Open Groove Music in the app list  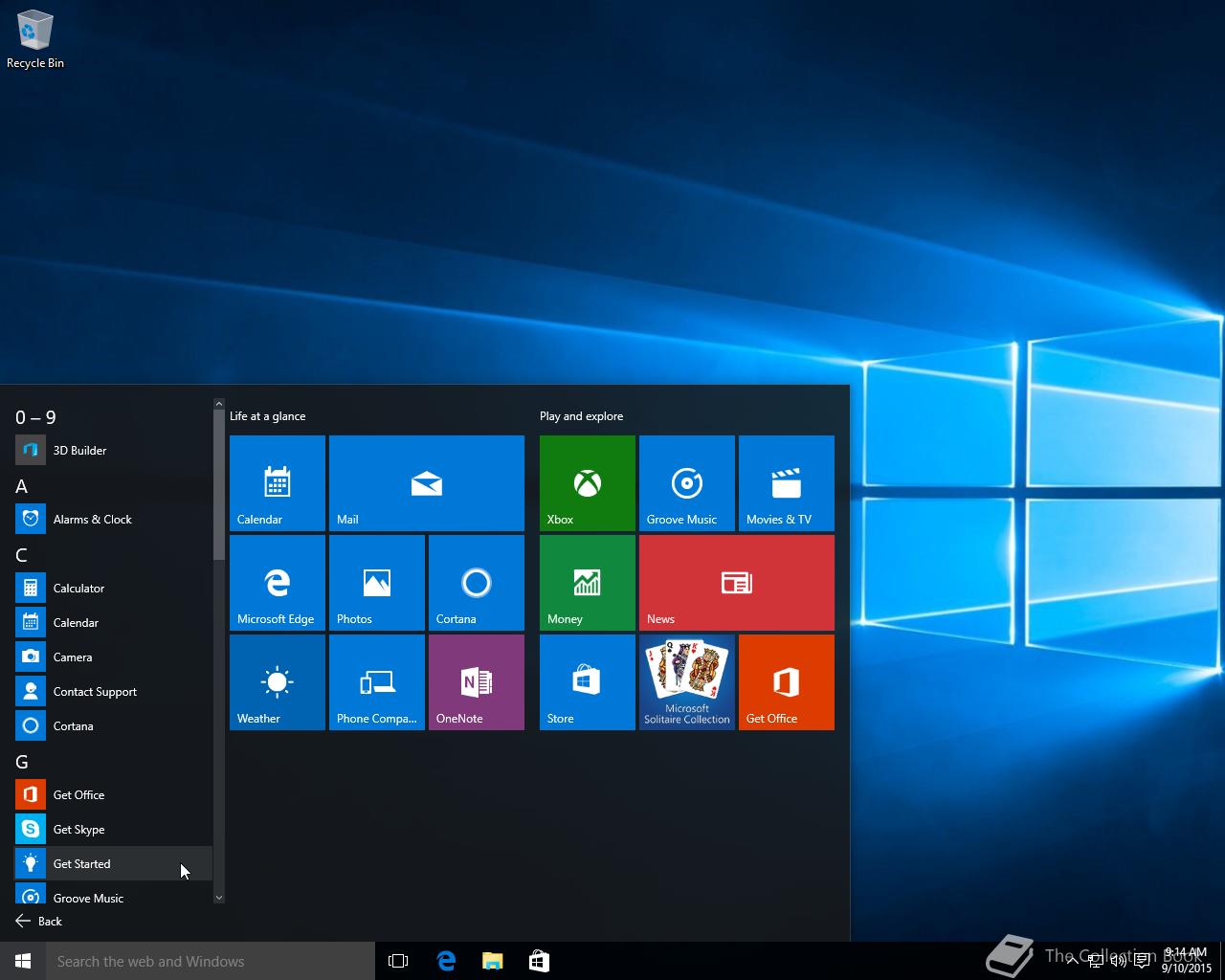coord(113,894)
